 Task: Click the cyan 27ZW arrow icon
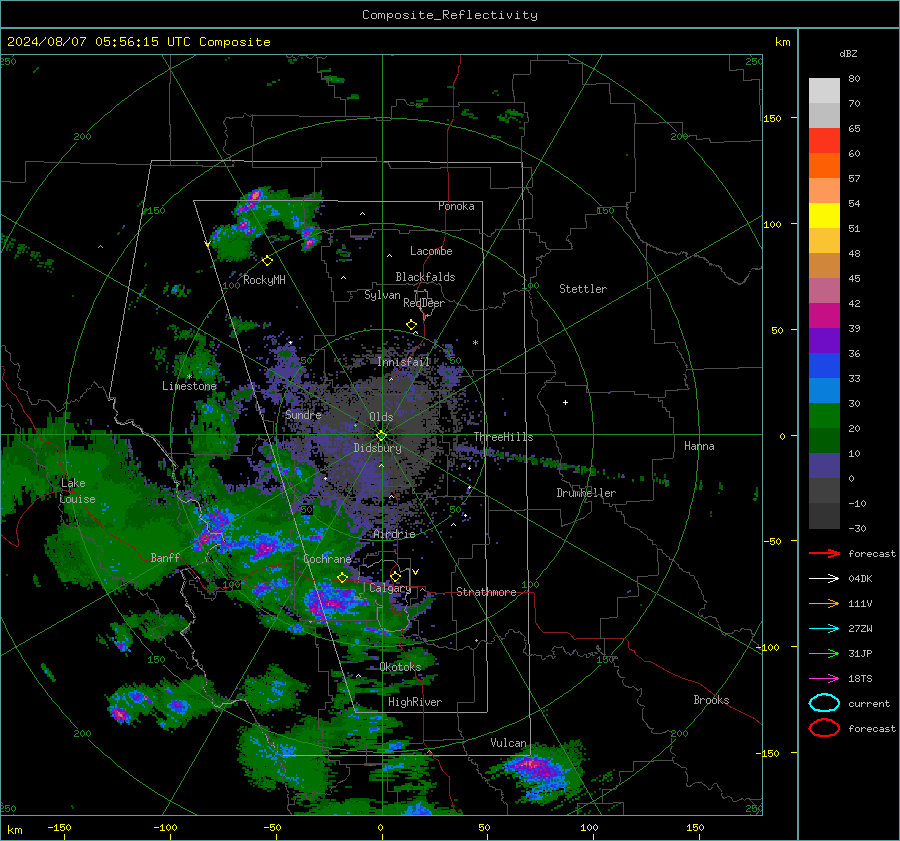click(824, 629)
